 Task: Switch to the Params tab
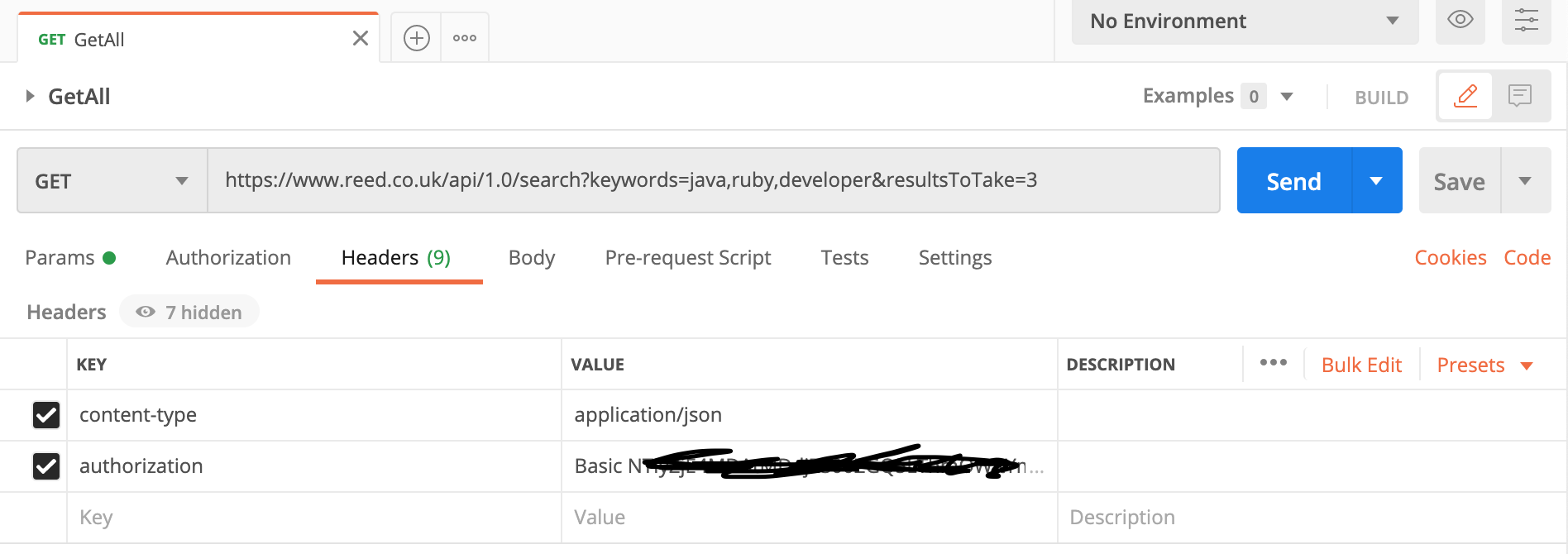tap(70, 258)
